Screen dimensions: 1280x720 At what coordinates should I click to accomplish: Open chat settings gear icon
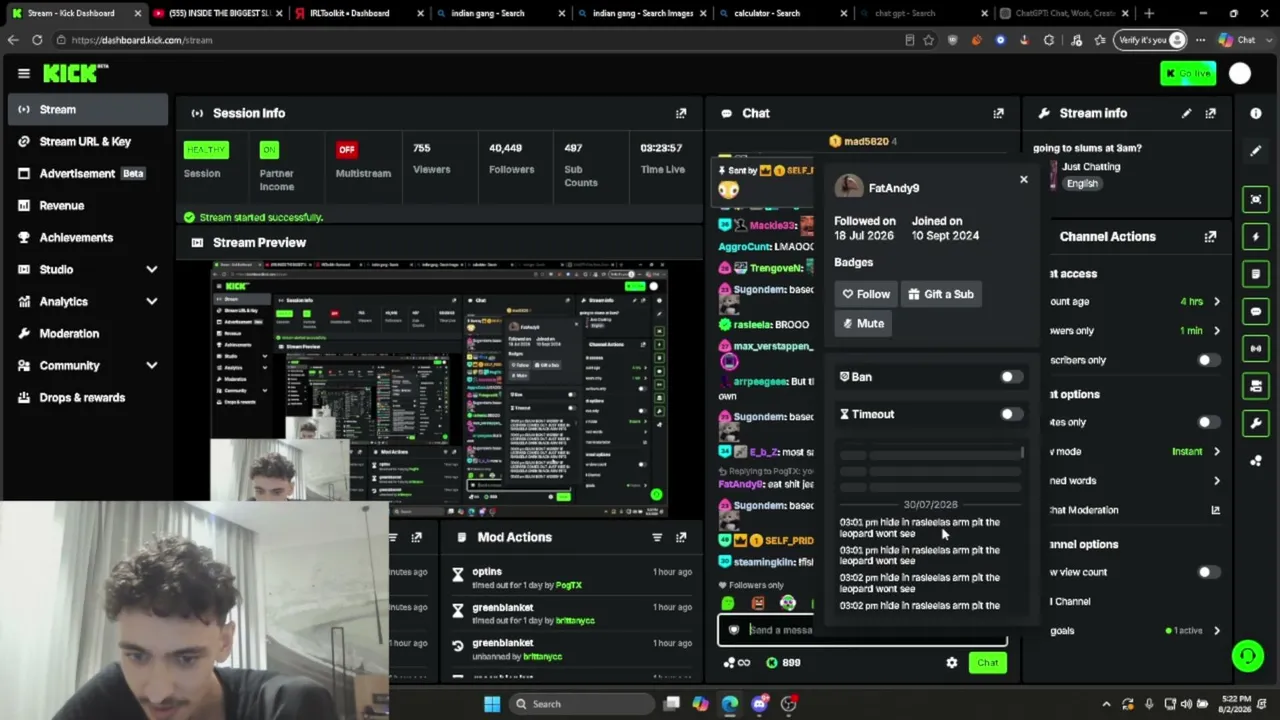pyautogui.click(x=952, y=663)
